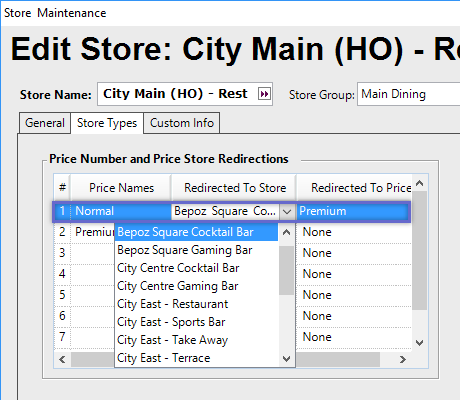460x400 pixels.
Task: Choose City Centre Cocktail Bar option
Action: (x=196, y=268)
